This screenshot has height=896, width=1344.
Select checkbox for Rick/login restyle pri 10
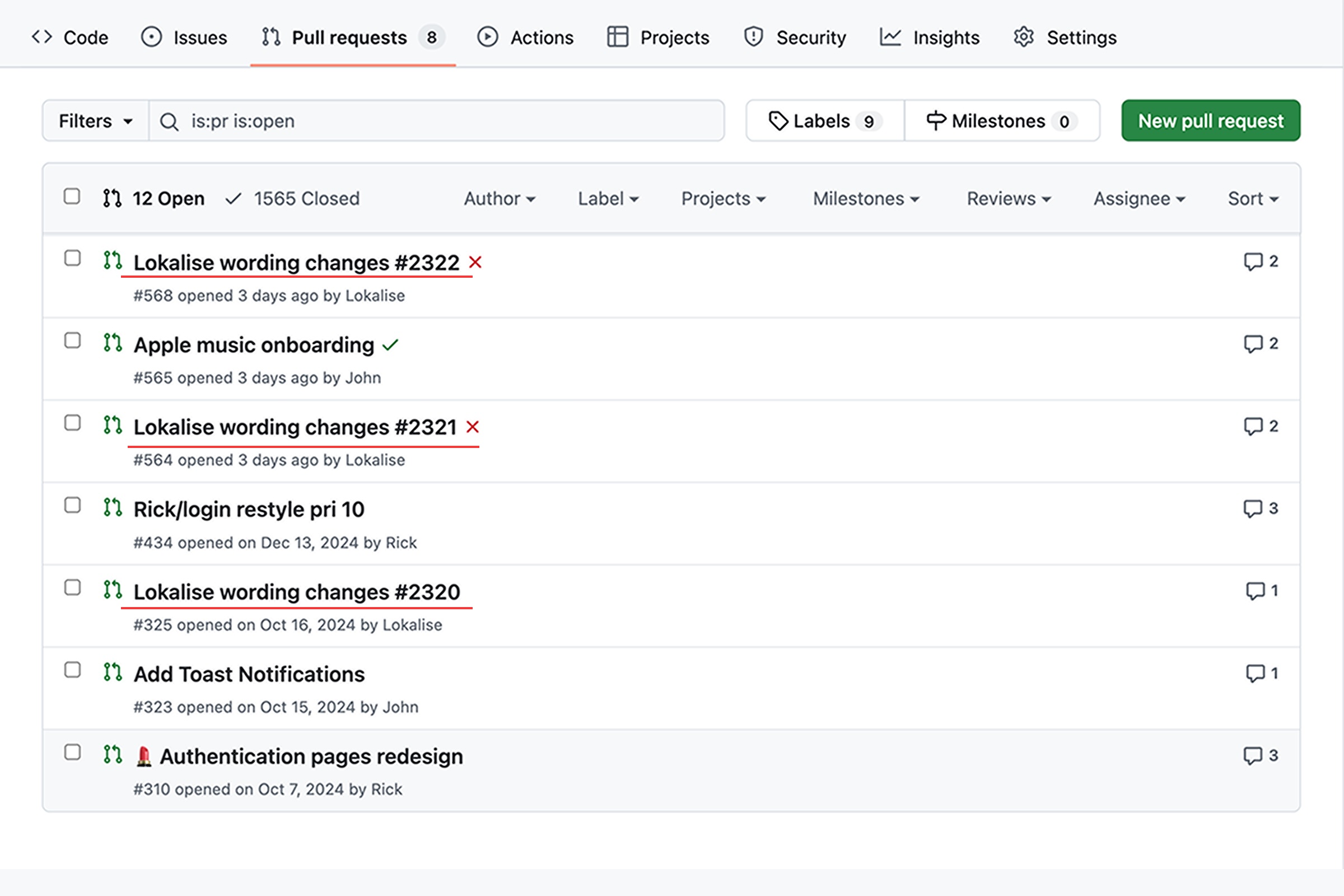(x=73, y=505)
